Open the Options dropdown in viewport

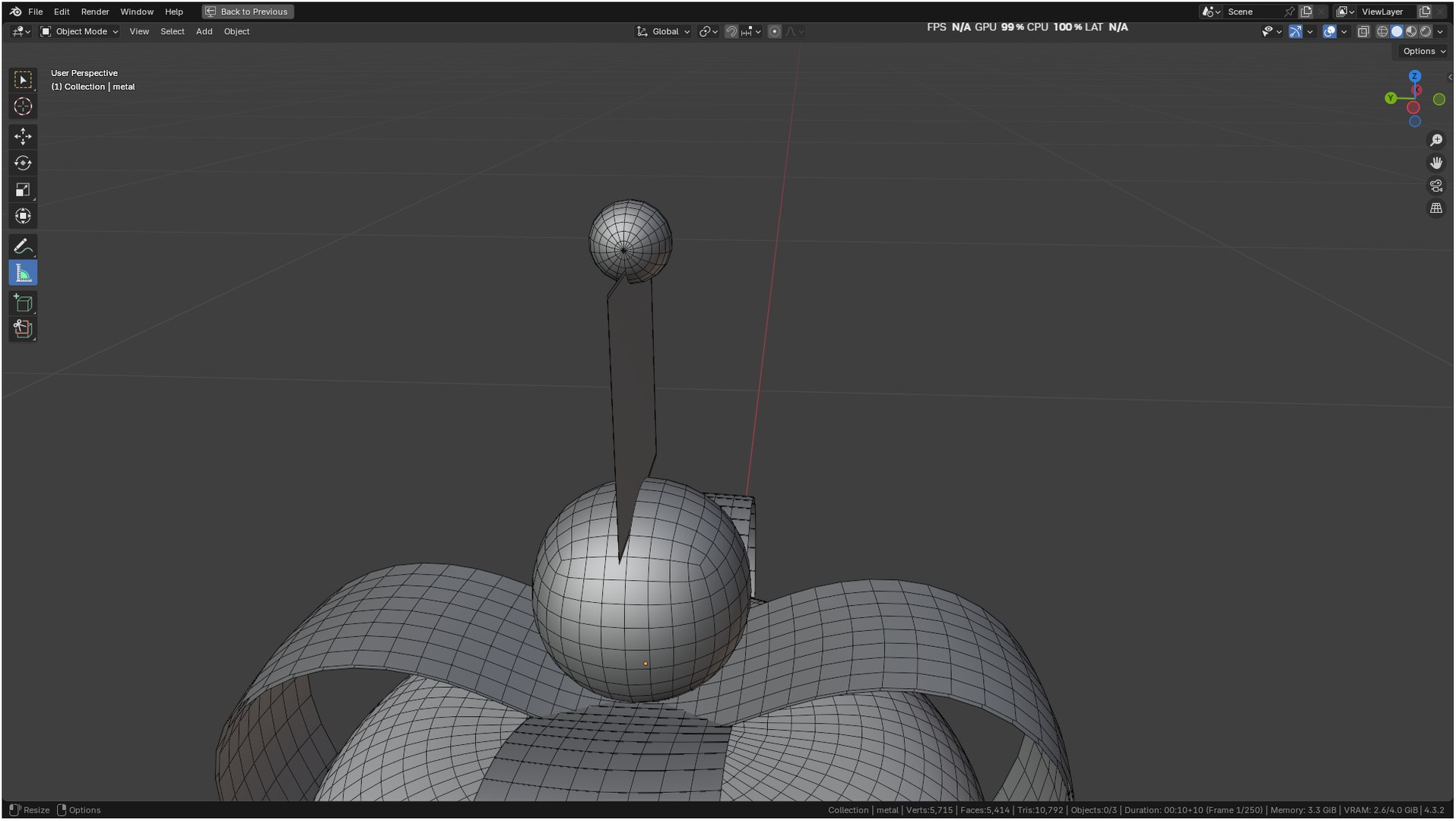click(x=1423, y=51)
